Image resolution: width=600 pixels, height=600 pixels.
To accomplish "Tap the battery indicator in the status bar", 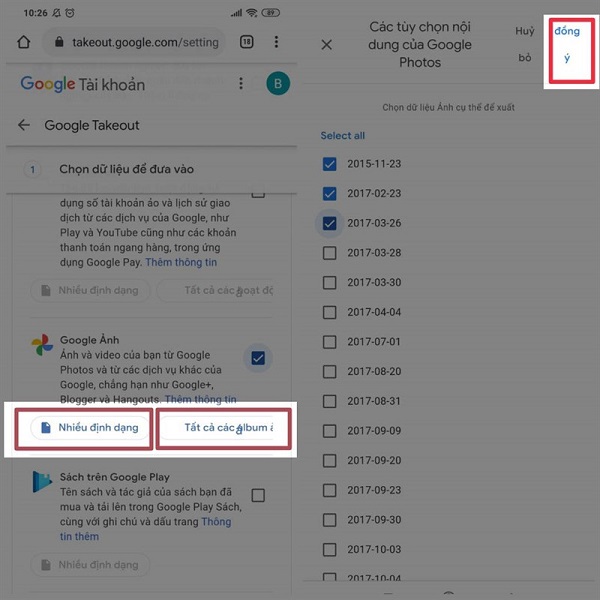I will (271, 13).
